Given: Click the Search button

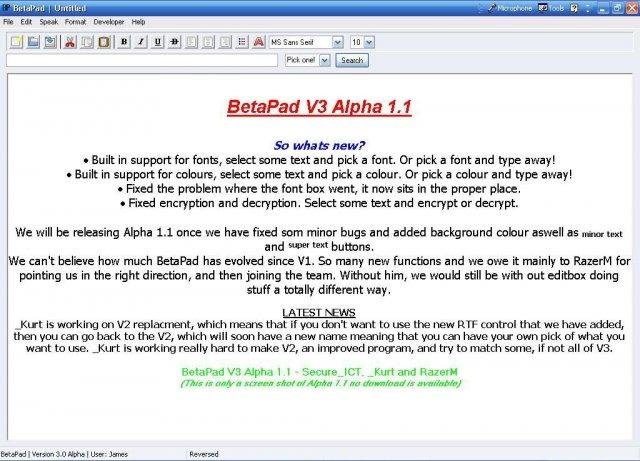Looking at the screenshot, I should [352, 60].
